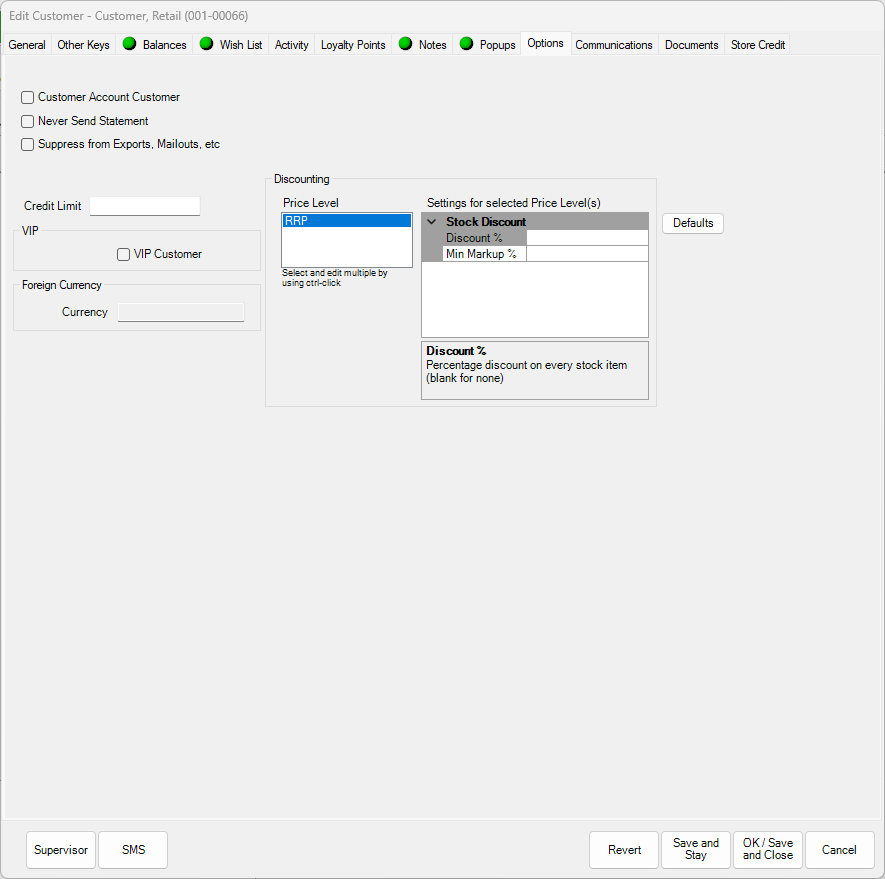Check Never Send Statement
The image size is (885, 879).
coord(27,121)
